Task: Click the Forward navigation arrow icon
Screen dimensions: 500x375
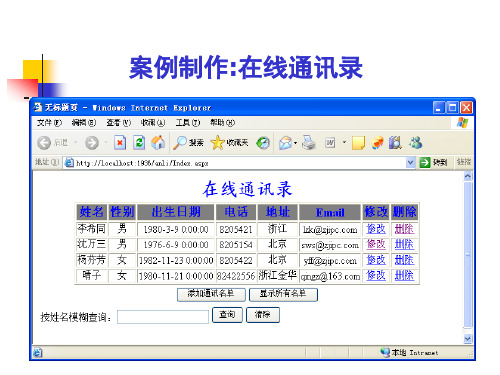Action: 92,143
